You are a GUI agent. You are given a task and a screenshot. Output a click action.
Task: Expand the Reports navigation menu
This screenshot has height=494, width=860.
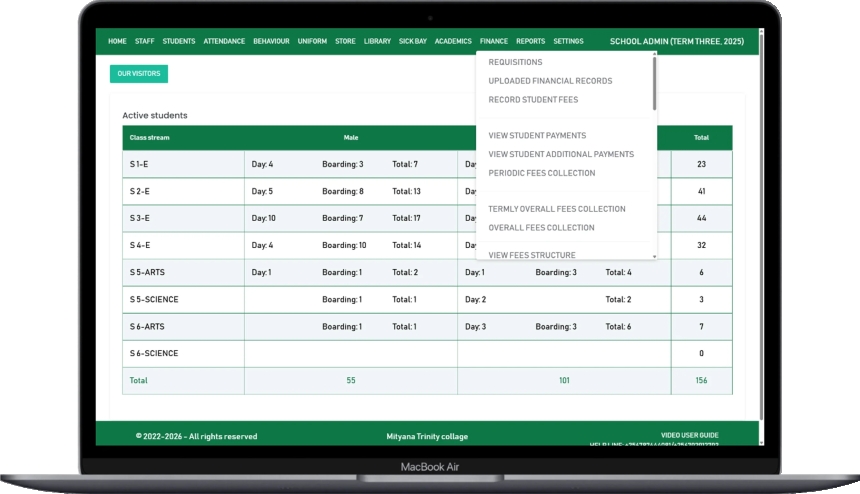(x=530, y=41)
